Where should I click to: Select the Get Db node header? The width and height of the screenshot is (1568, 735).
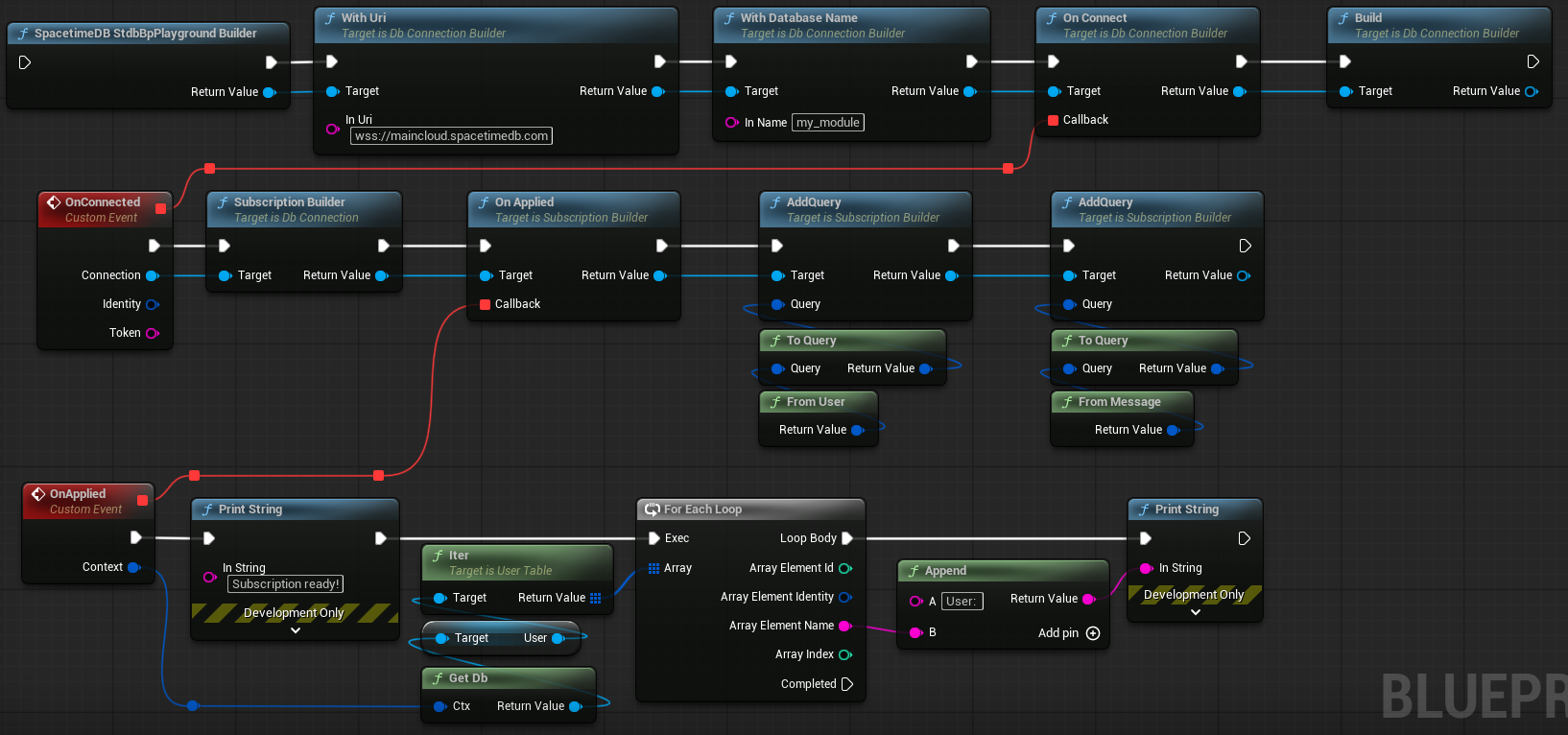(509, 678)
